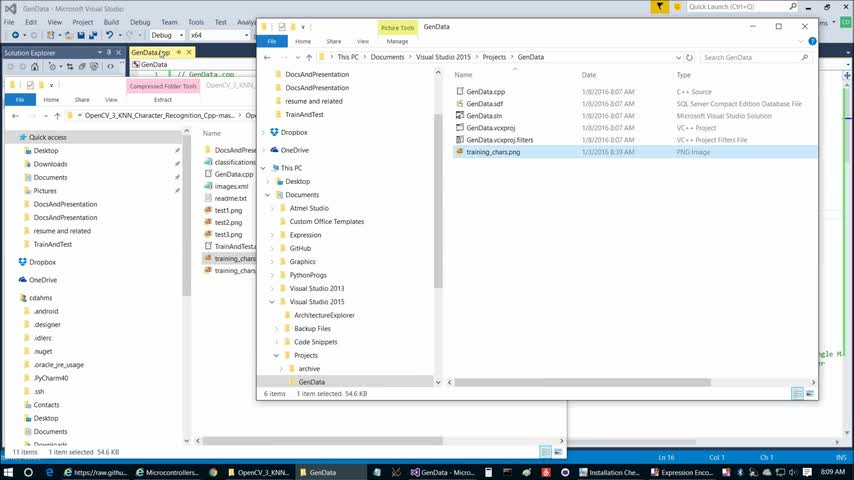The height and width of the screenshot is (480, 854).
Task: Click Save All icon in Visual Studio toolbar
Action: tap(93, 35)
